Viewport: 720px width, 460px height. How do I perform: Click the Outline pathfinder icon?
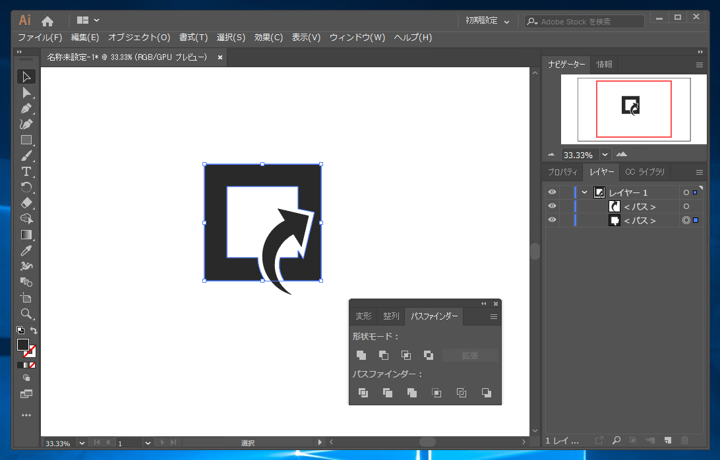point(461,393)
